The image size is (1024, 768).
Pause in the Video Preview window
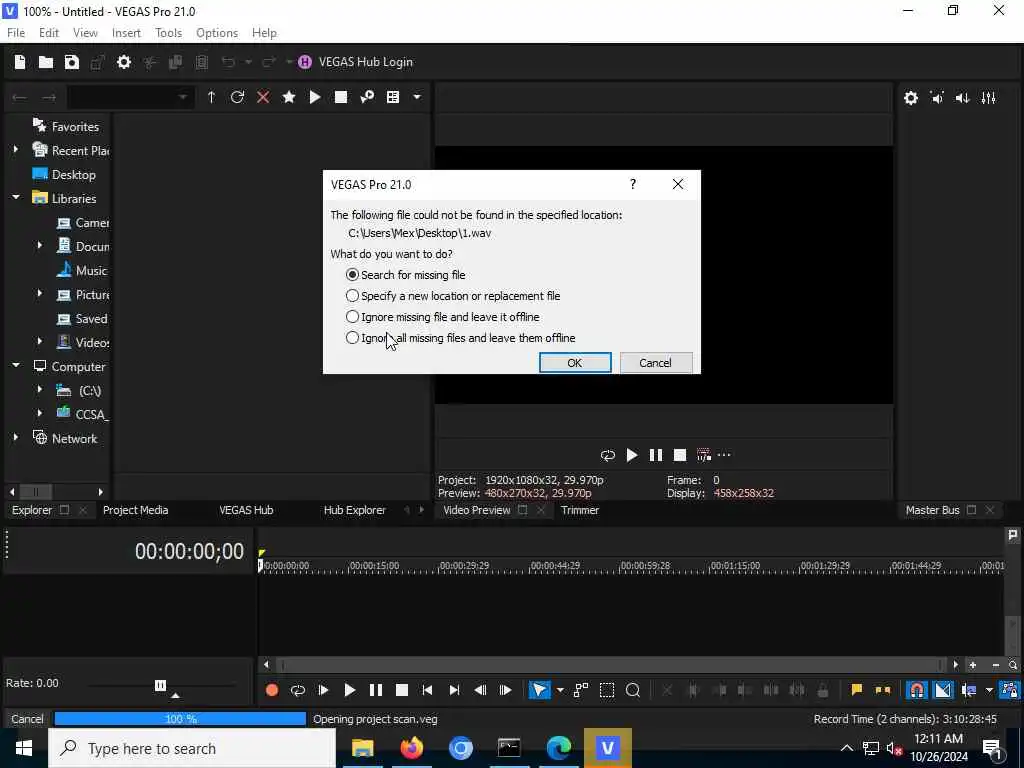tap(656, 455)
